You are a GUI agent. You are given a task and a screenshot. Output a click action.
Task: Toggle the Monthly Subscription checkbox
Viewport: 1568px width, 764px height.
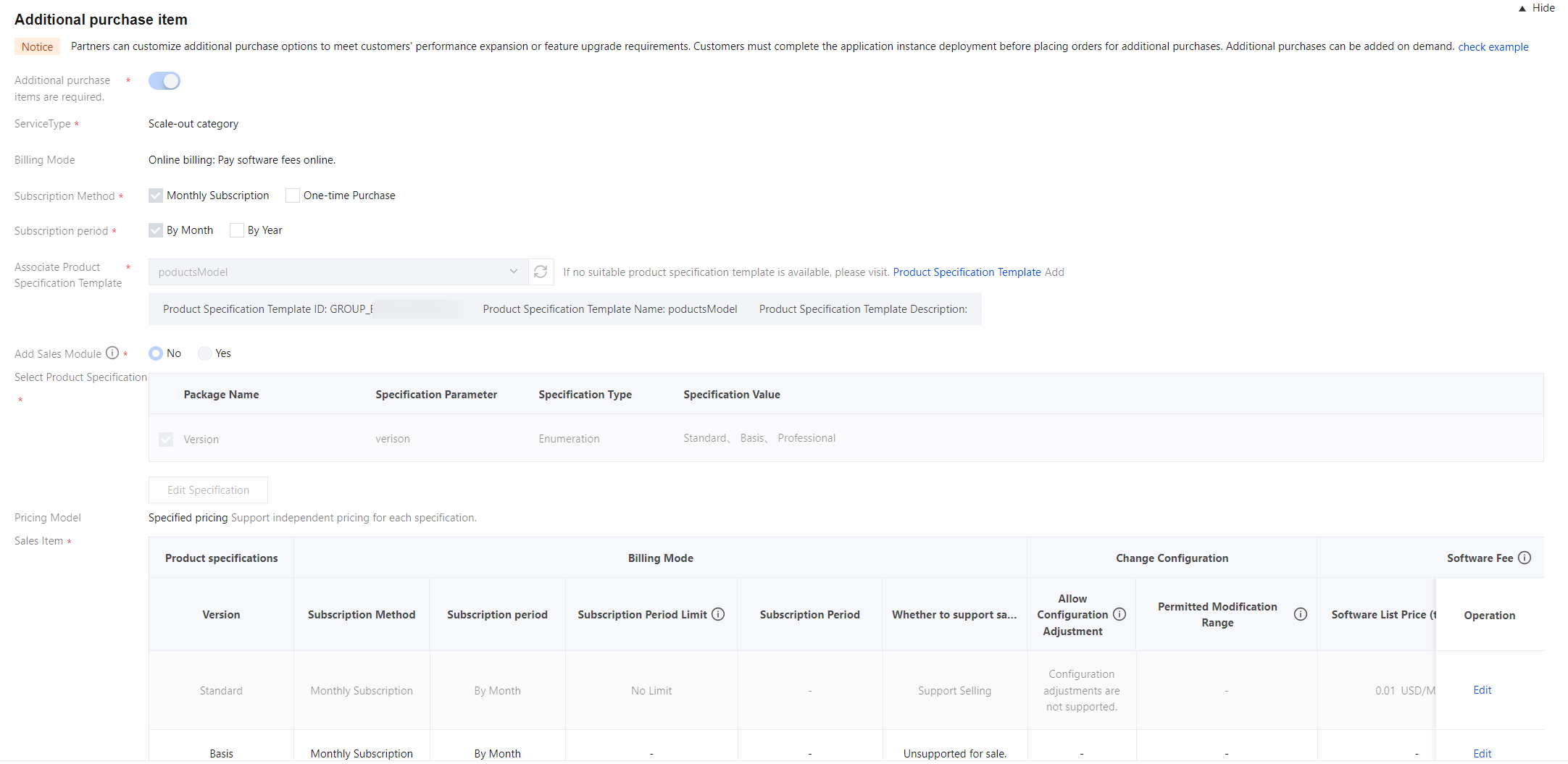tap(156, 196)
